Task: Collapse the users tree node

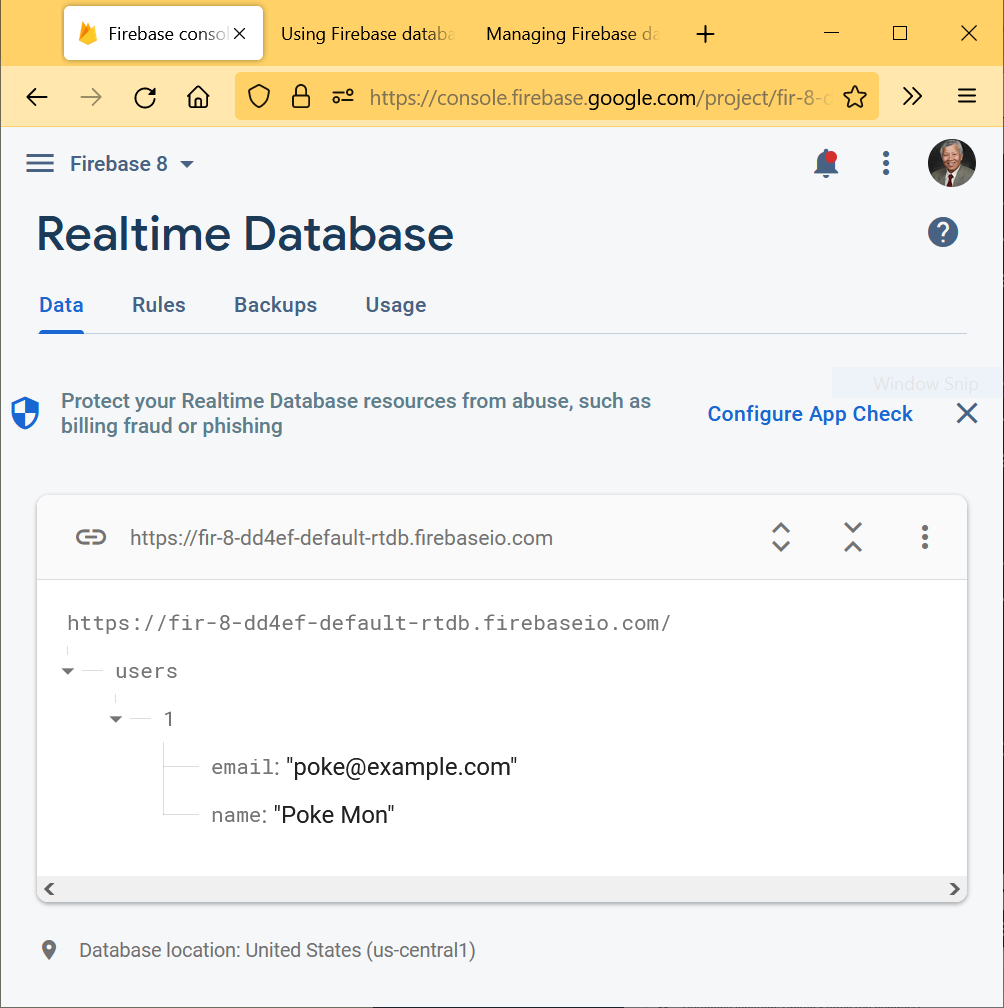Action: [68, 671]
